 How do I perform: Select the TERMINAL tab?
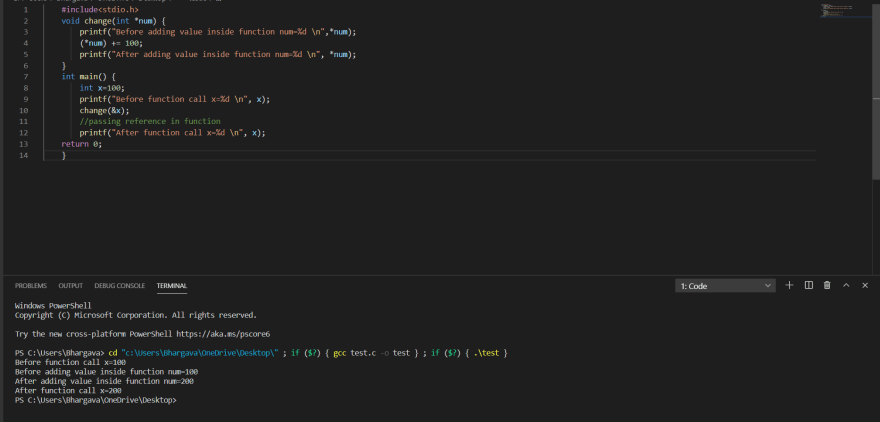172,286
